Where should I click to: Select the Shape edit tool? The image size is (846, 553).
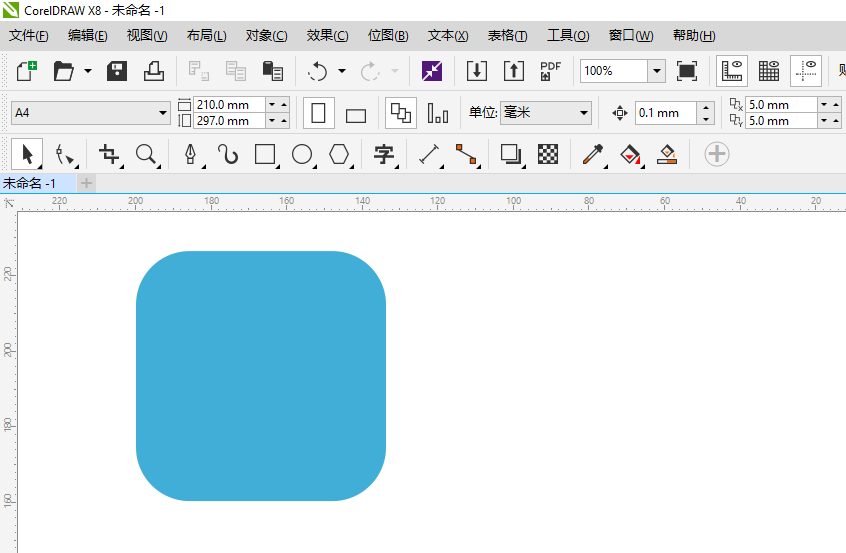[65, 155]
